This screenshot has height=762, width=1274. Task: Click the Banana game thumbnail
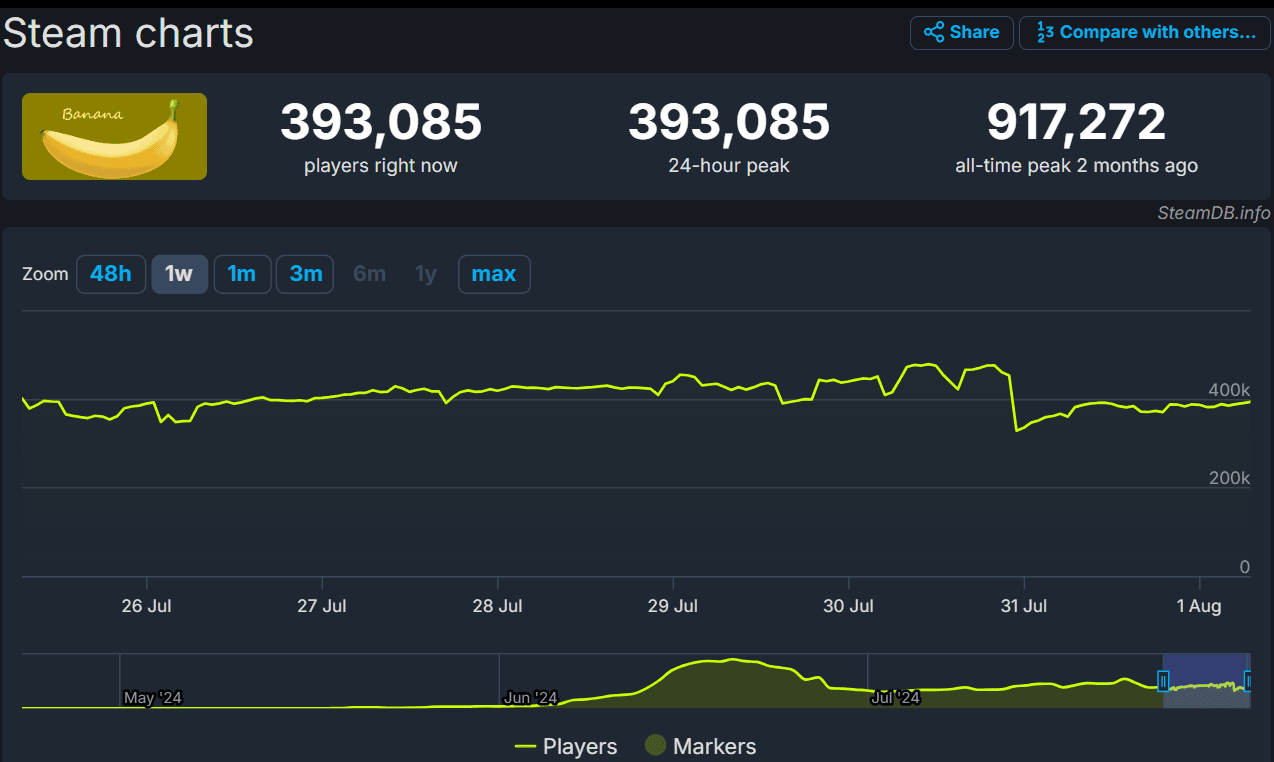(x=114, y=136)
